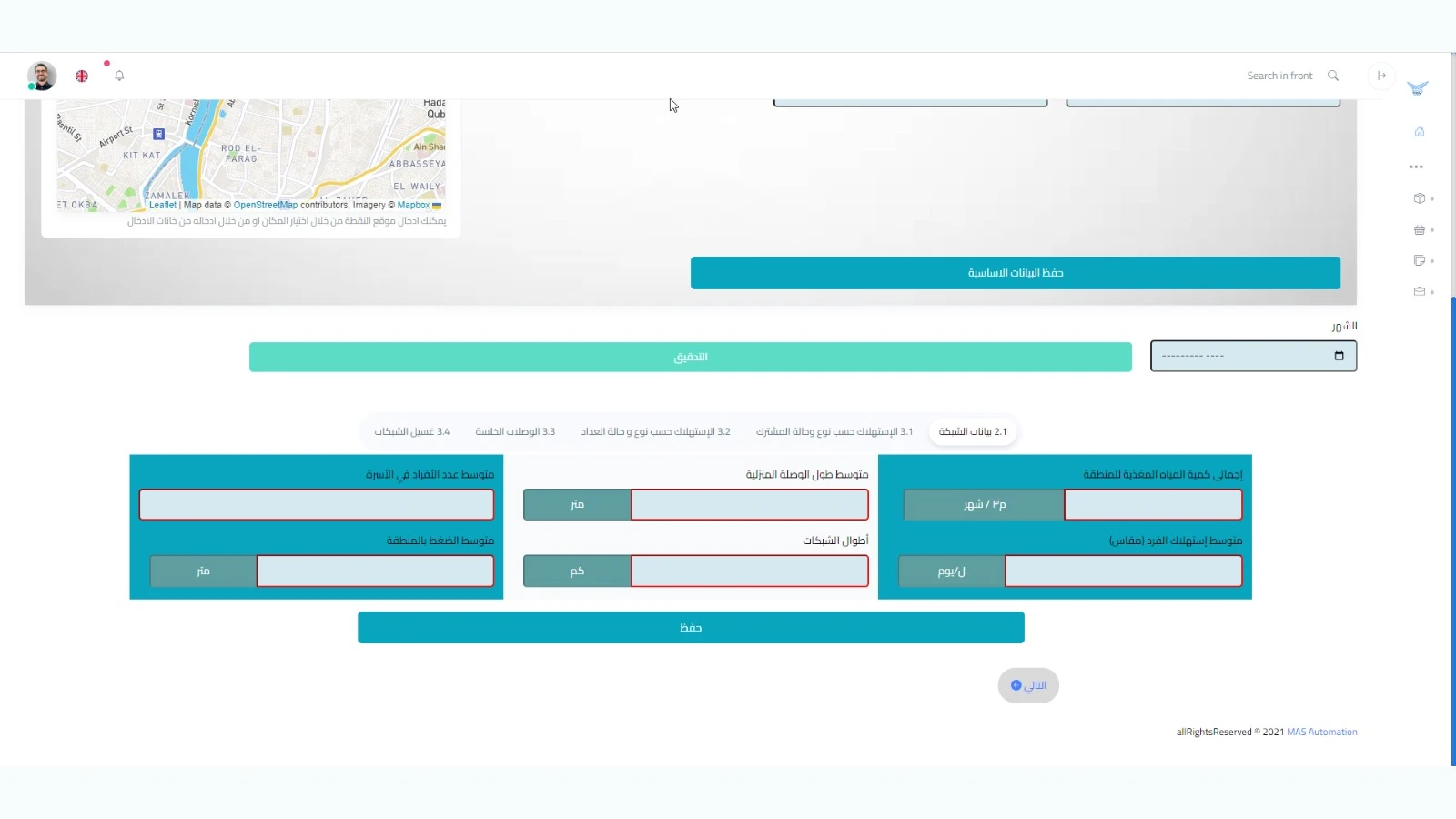
Task: Focus متوسط طول الوصلة المنزلية input
Action: [x=750, y=504]
